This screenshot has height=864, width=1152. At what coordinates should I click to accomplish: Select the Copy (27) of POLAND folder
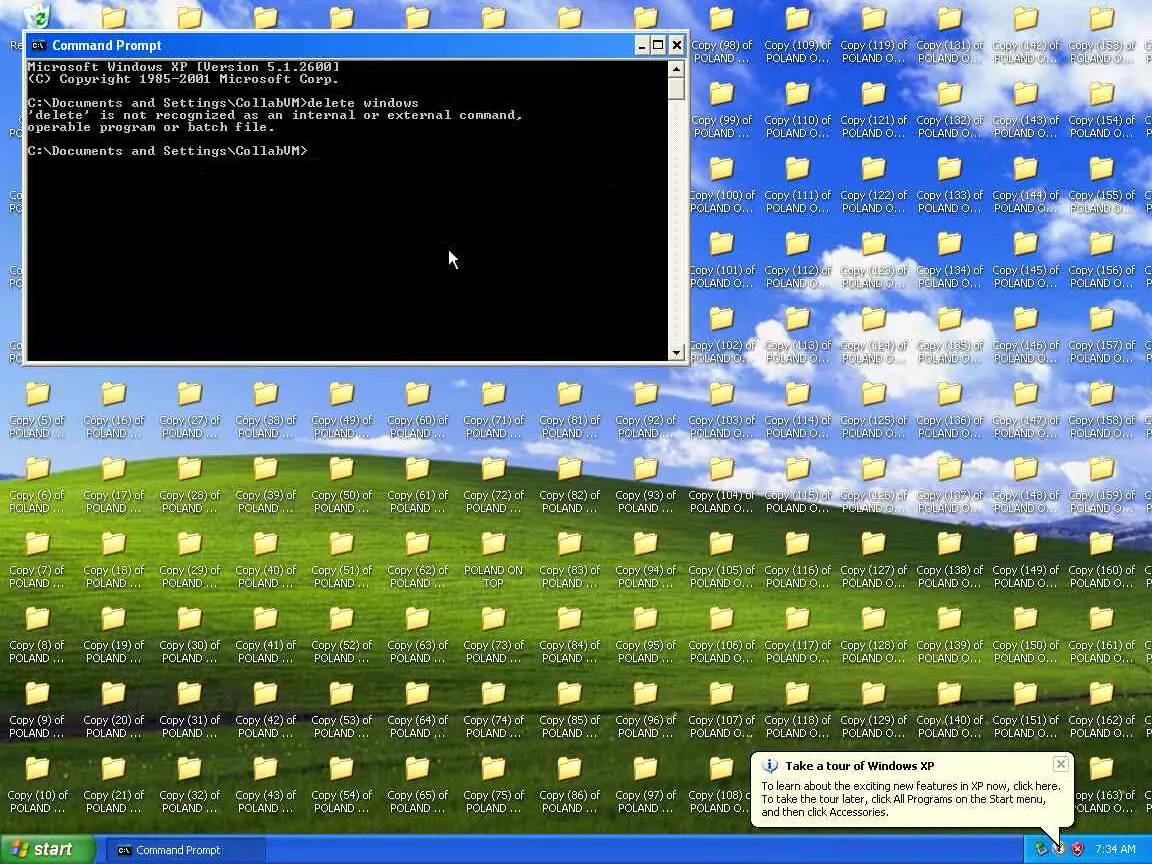click(190, 409)
